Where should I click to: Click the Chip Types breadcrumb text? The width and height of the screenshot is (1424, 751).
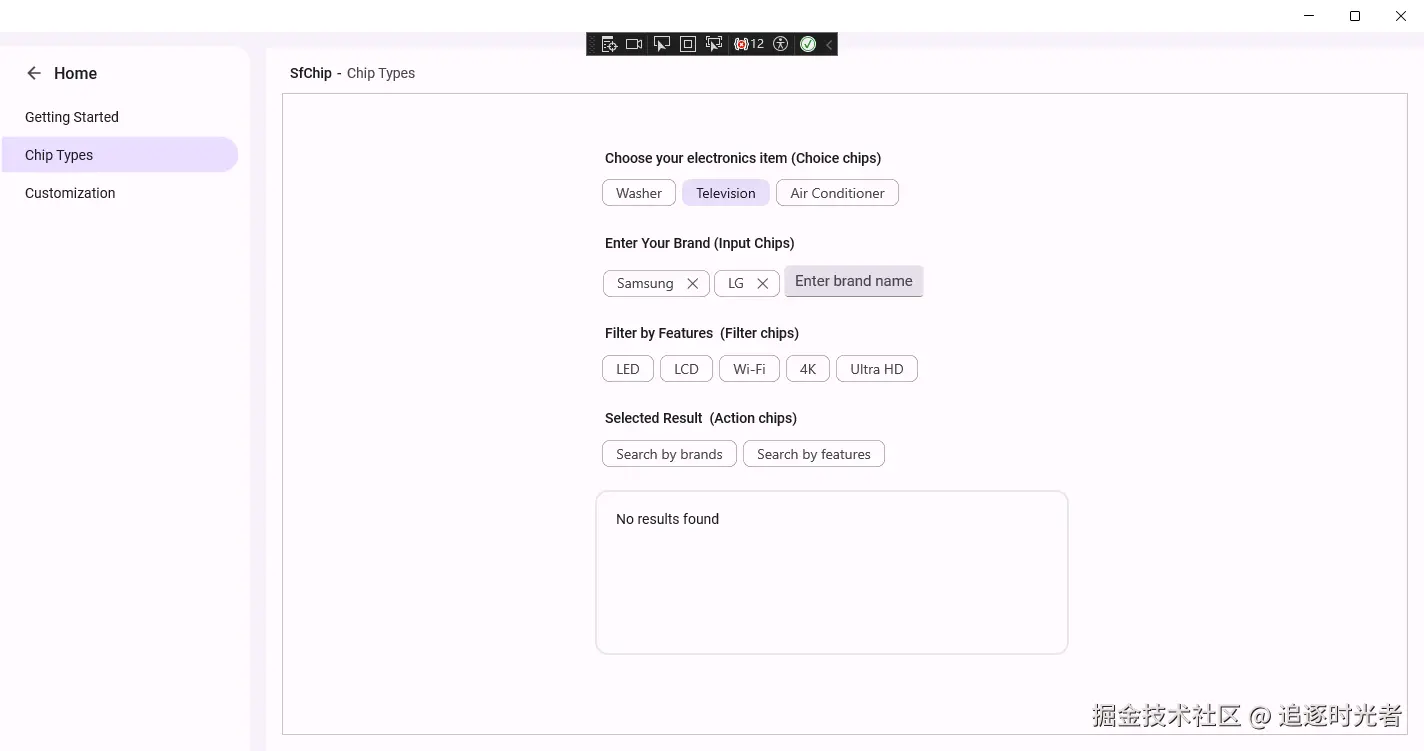381,73
